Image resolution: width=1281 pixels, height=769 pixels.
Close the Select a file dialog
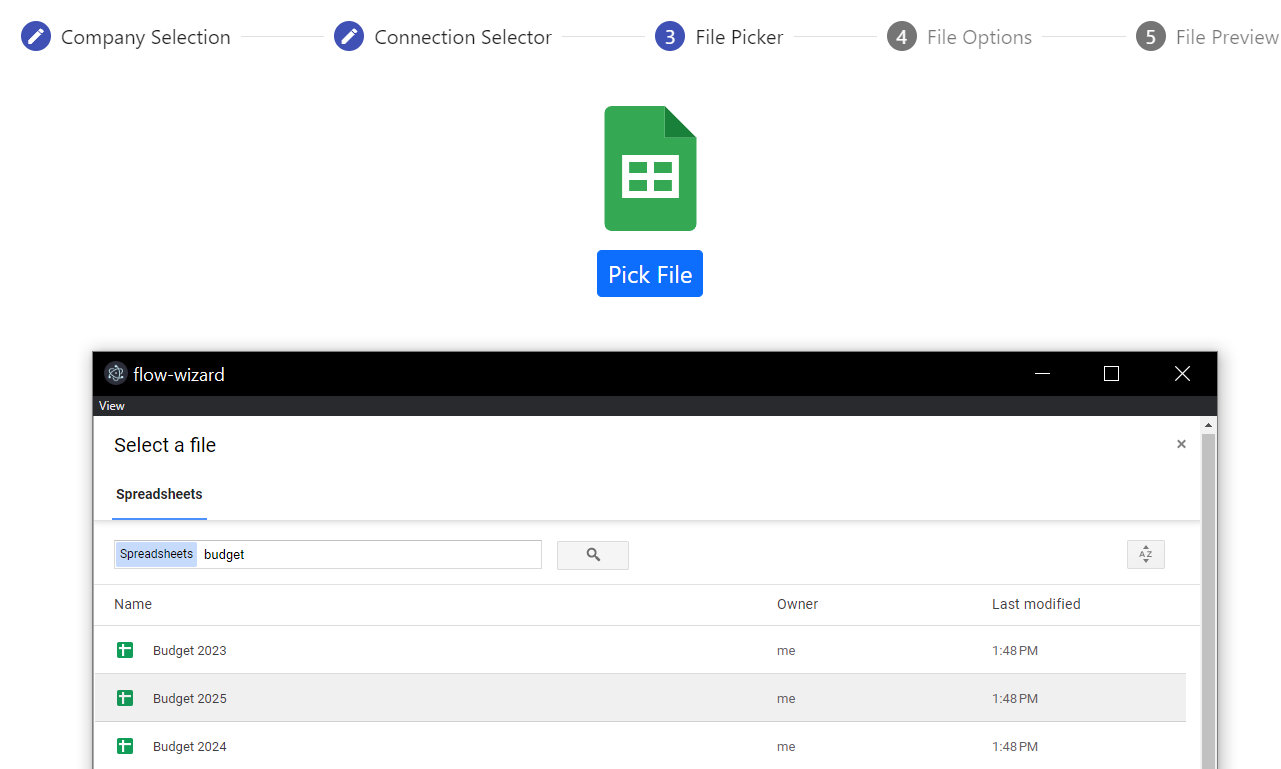tap(1181, 444)
